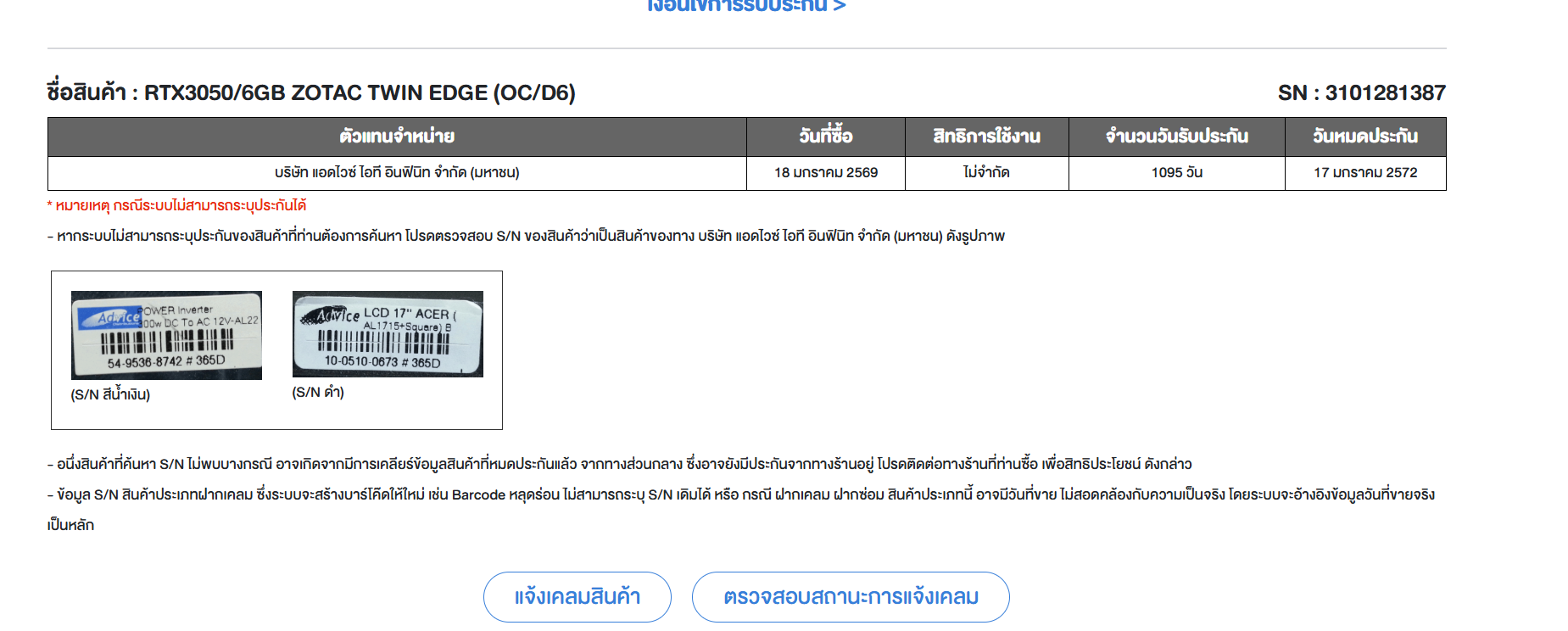Open the warranty conditions link at top
1568x631 pixels.
pyautogui.click(x=745, y=7)
